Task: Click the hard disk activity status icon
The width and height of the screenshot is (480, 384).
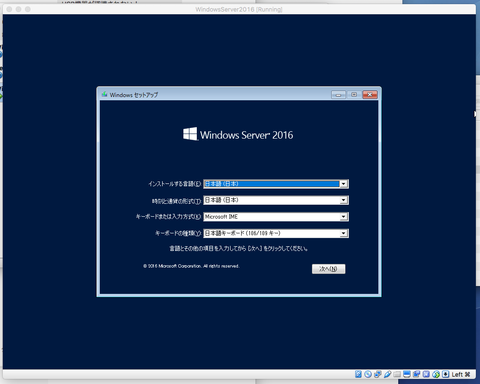Action: (358, 374)
